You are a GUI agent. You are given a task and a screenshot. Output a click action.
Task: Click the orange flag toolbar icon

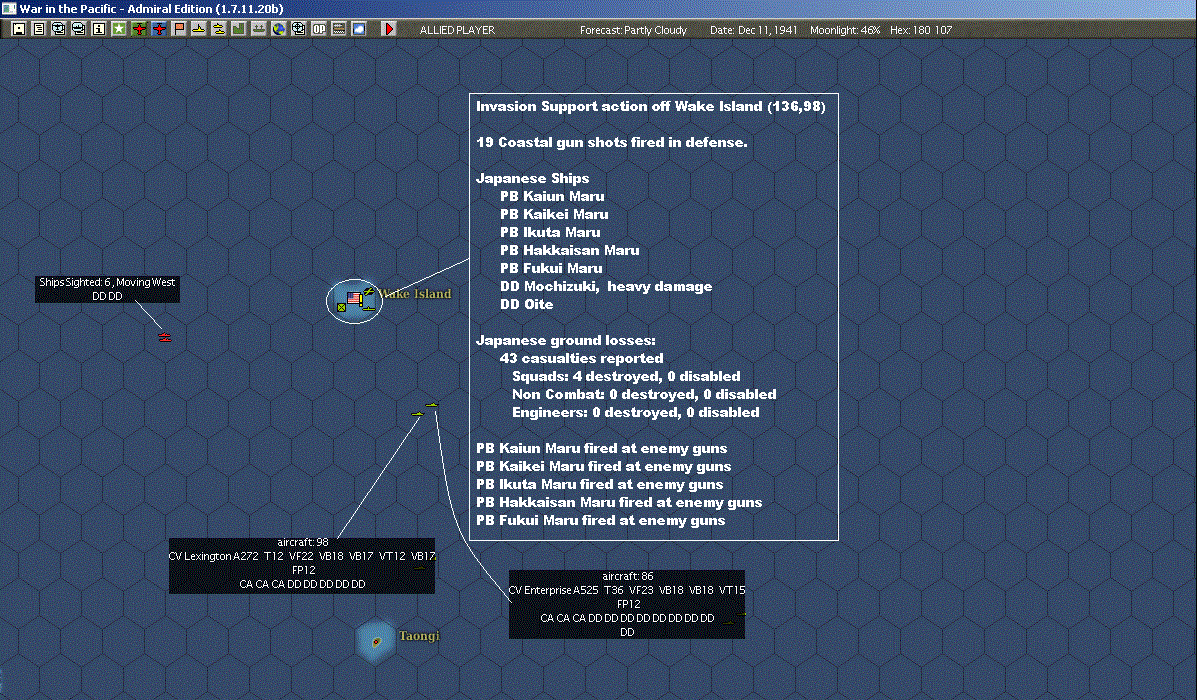[x=179, y=29]
